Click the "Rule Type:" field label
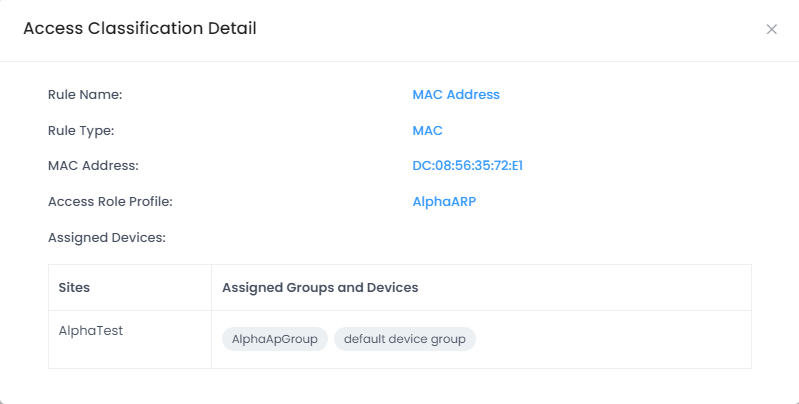 click(82, 131)
